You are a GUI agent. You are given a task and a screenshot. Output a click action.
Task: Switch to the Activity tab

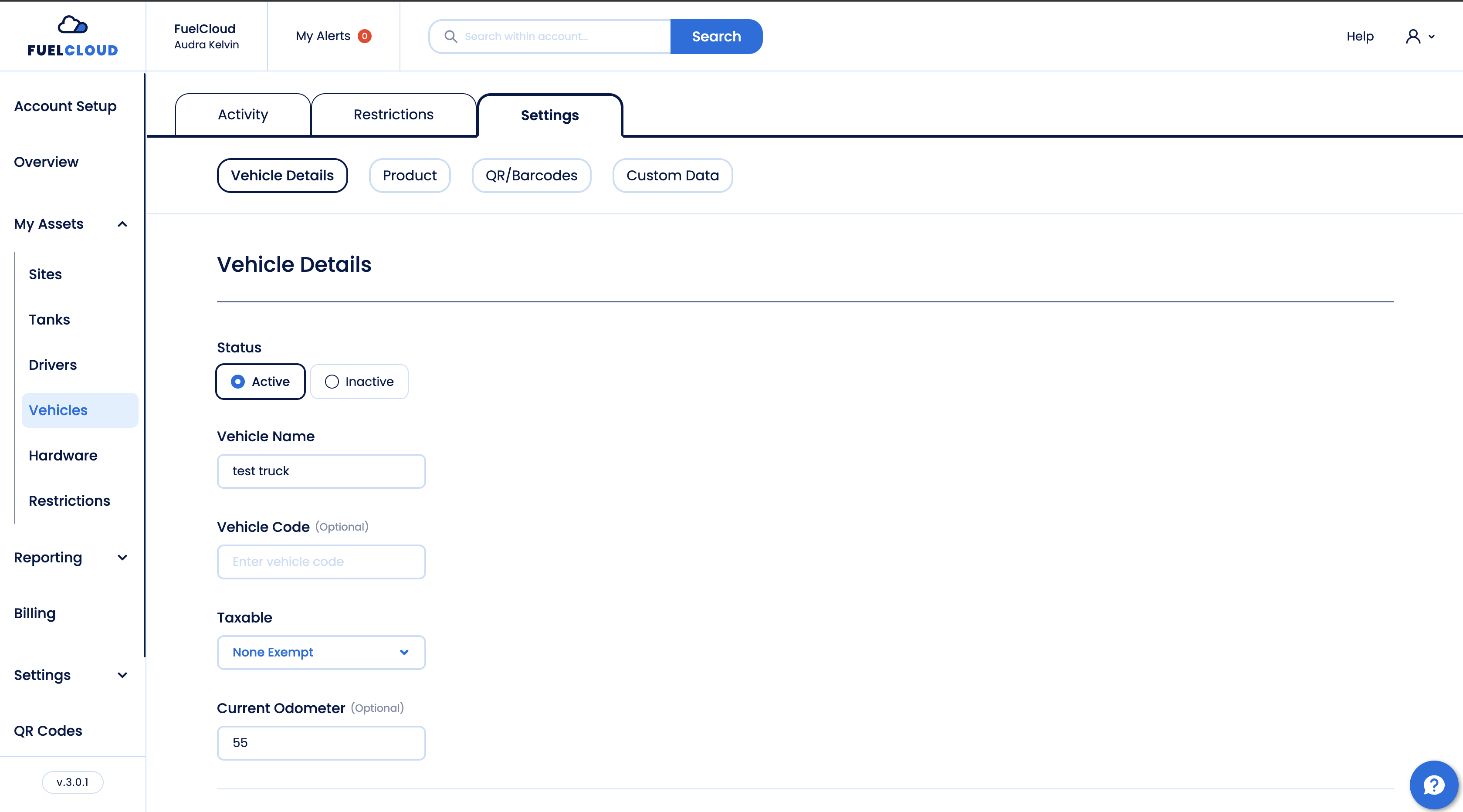(243, 115)
